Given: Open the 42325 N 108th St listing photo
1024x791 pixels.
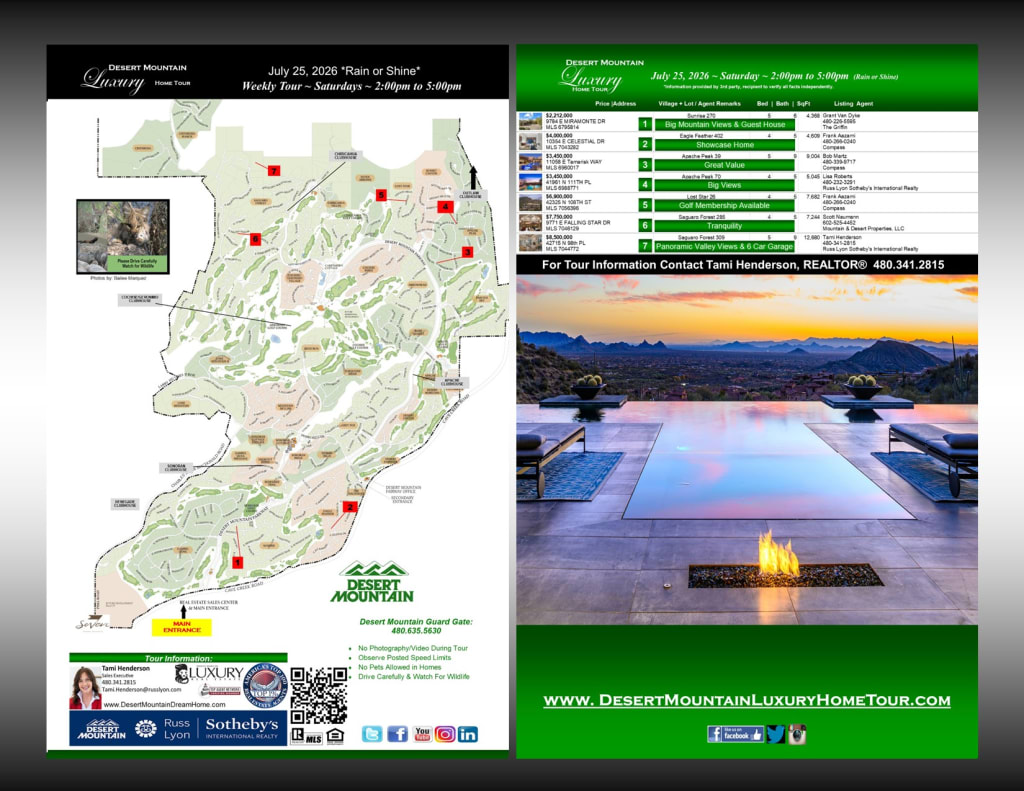Looking at the screenshot, I should pos(530,202).
